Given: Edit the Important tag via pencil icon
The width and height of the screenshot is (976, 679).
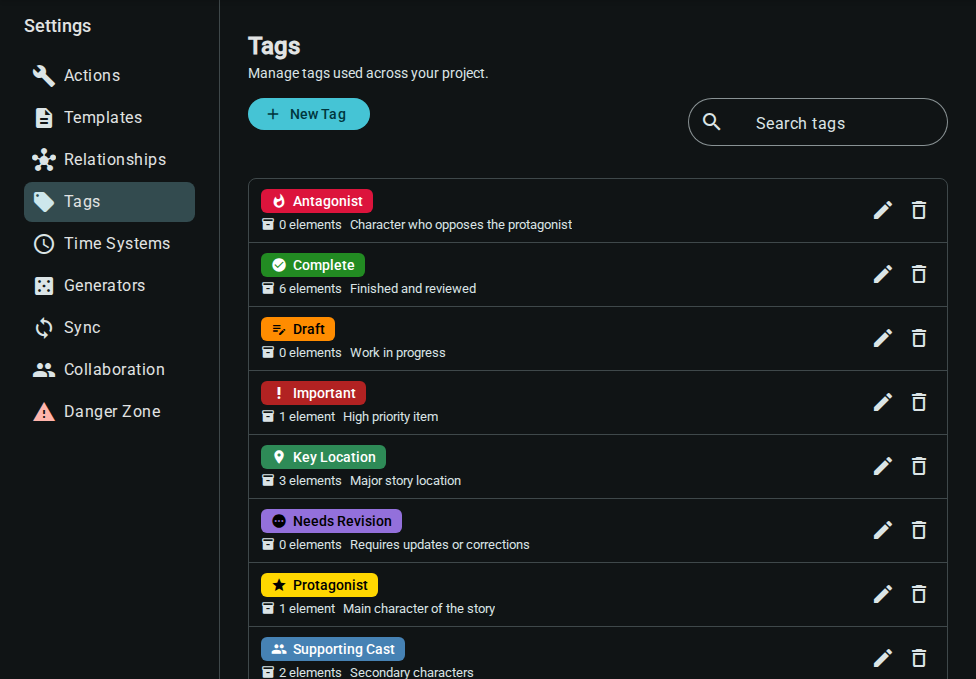Looking at the screenshot, I should point(883,403).
